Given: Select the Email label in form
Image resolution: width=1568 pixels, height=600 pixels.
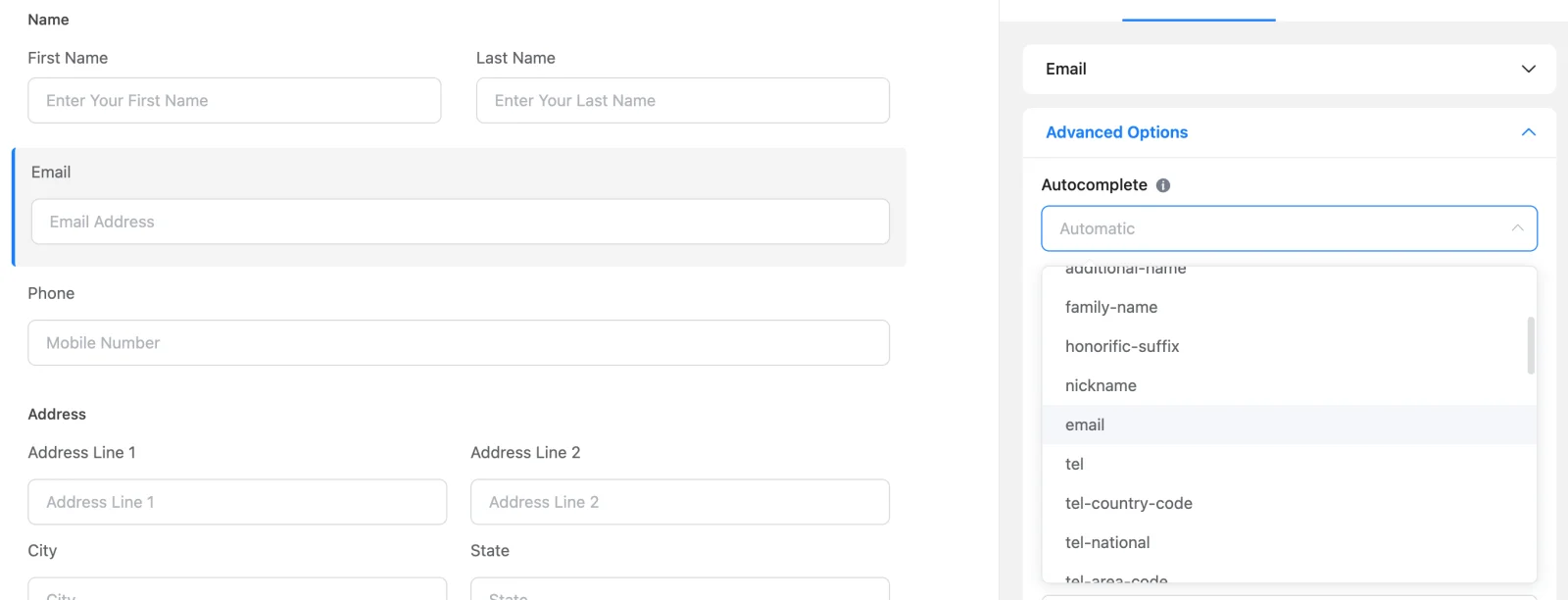Looking at the screenshot, I should 51,173.
